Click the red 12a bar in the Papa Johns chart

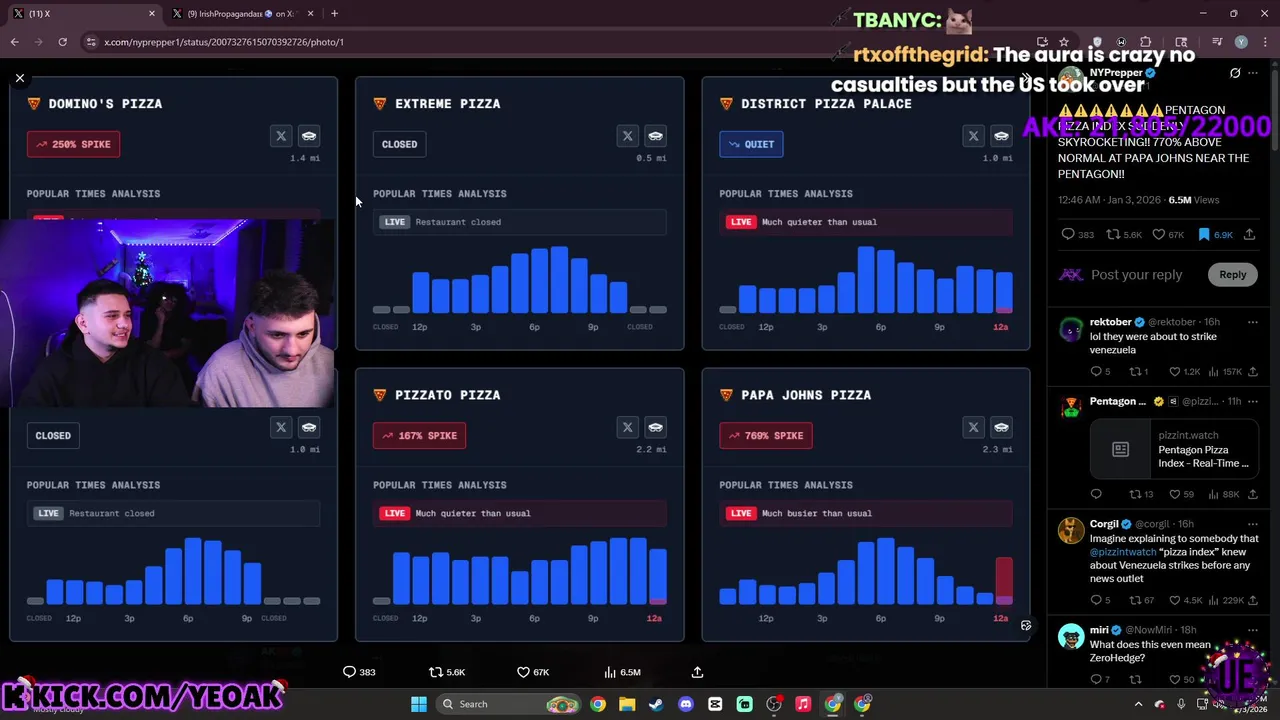[x=1004, y=580]
